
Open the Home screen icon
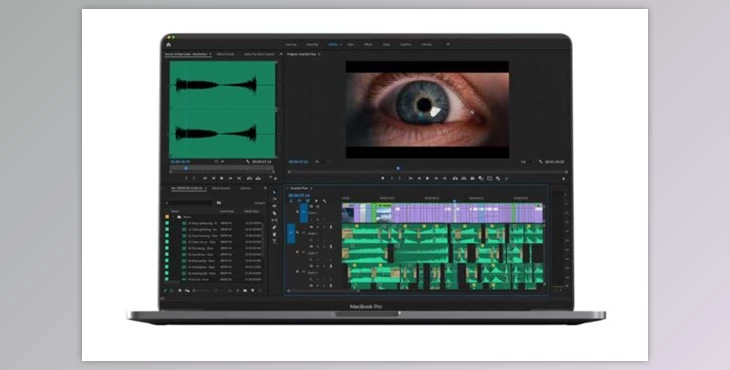click(x=169, y=45)
